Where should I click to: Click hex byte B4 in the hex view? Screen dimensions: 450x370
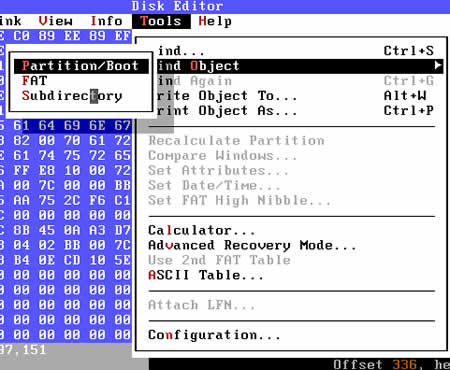coord(22,260)
